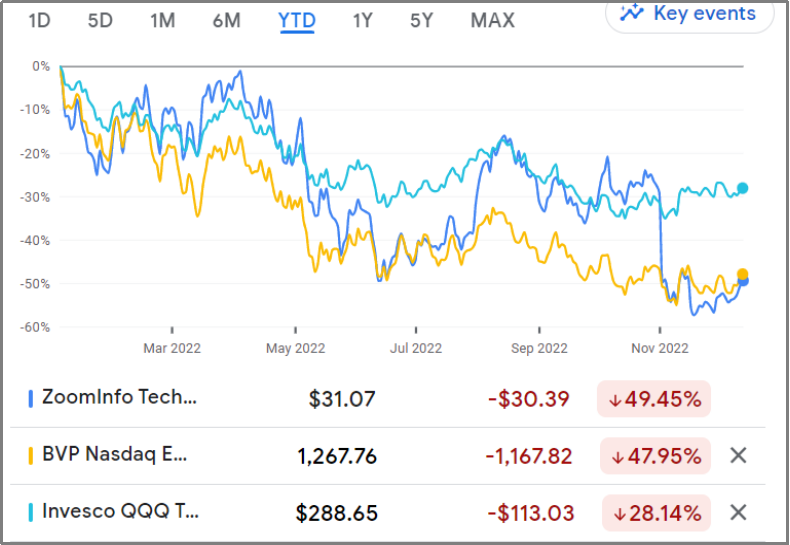Remove BVP Nasdaq comparison with X
The width and height of the screenshot is (790, 545).
click(738, 456)
